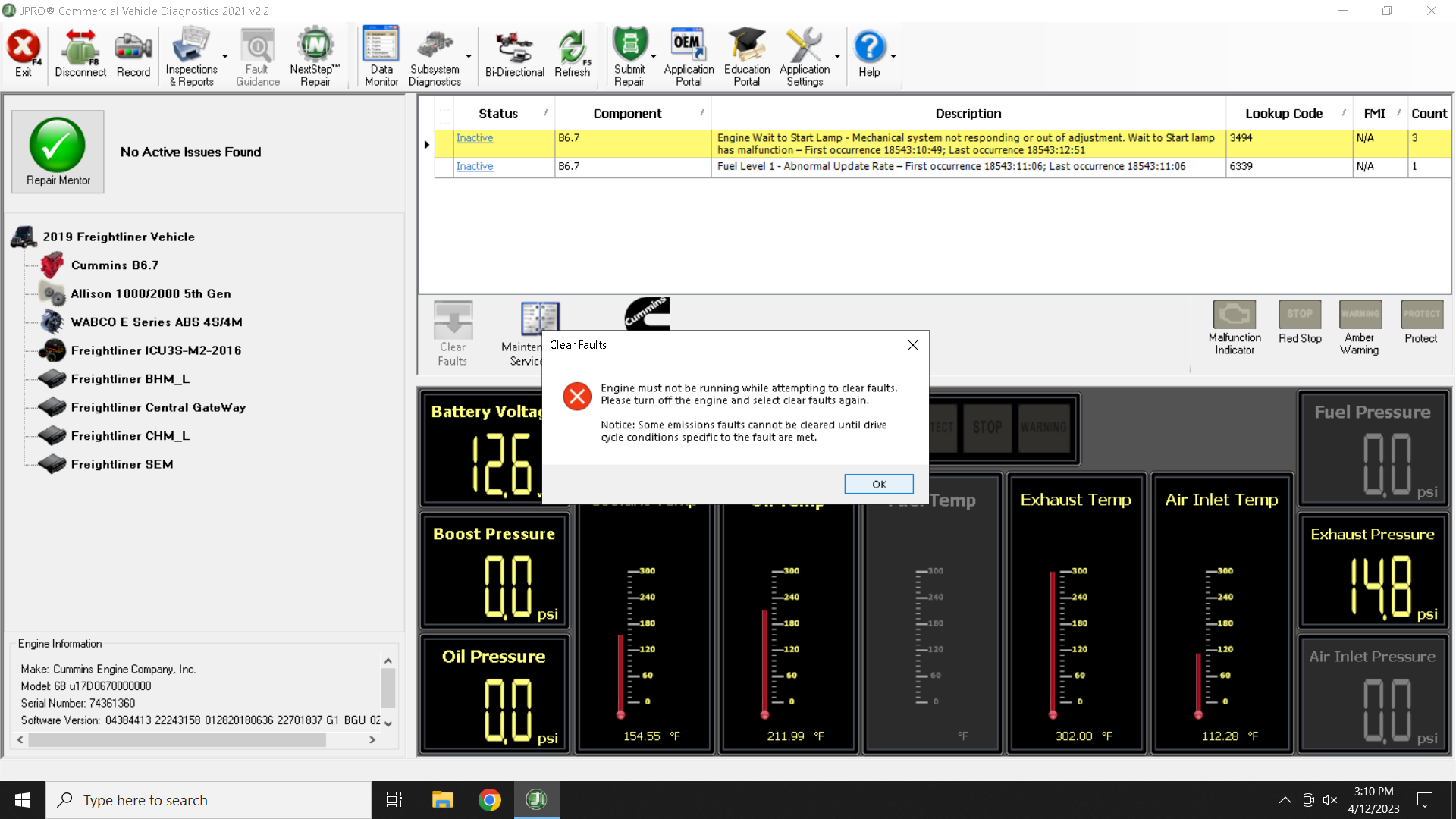Open the Education Portal

(x=747, y=57)
